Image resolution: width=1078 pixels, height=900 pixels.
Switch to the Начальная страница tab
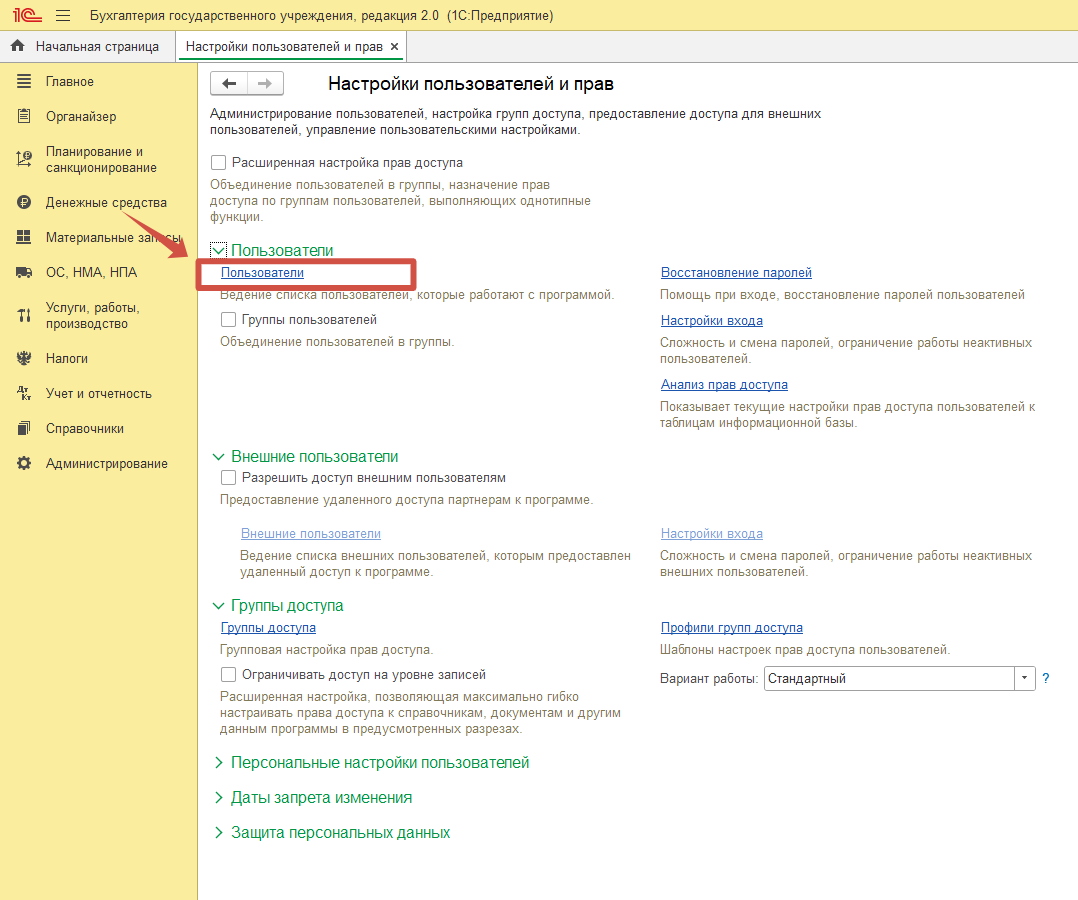click(87, 46)
